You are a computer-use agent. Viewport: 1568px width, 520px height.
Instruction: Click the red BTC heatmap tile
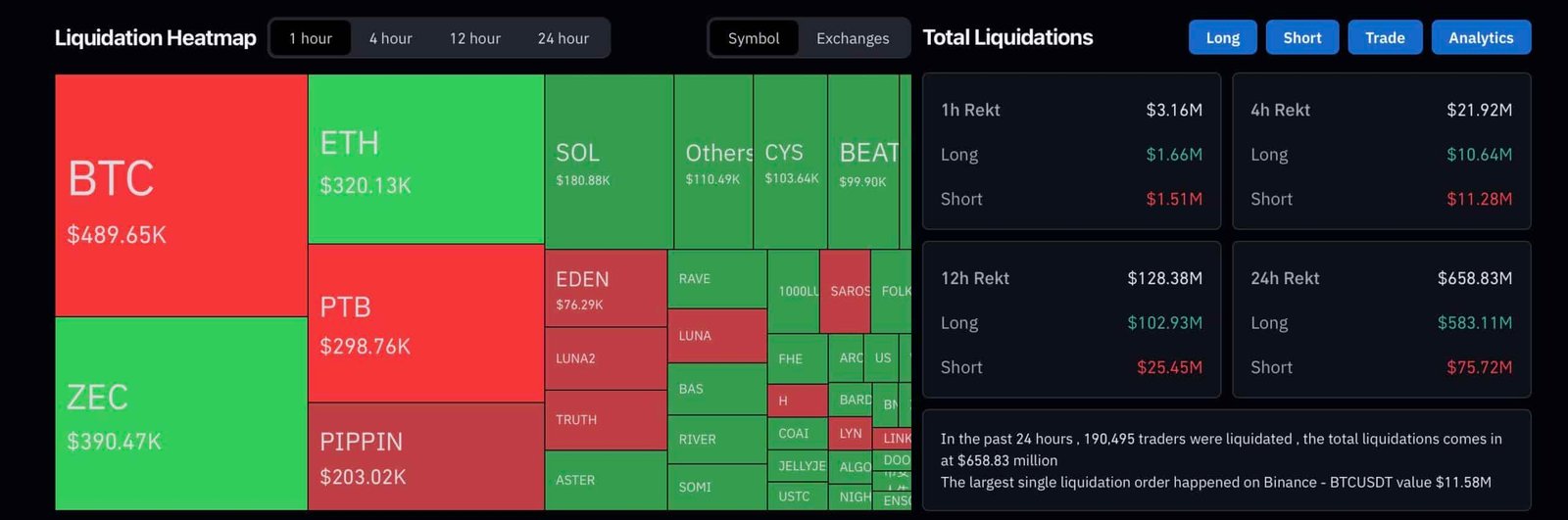tap(181, 196)
